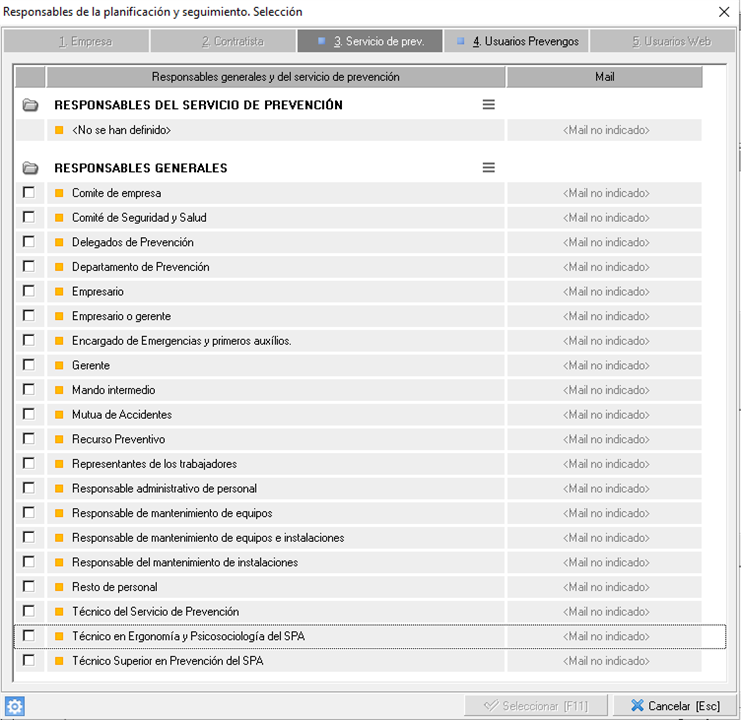Tick the Delegados de Prevención checkbox
Screen dimensions: 741x720
click(x=29, y=242)
